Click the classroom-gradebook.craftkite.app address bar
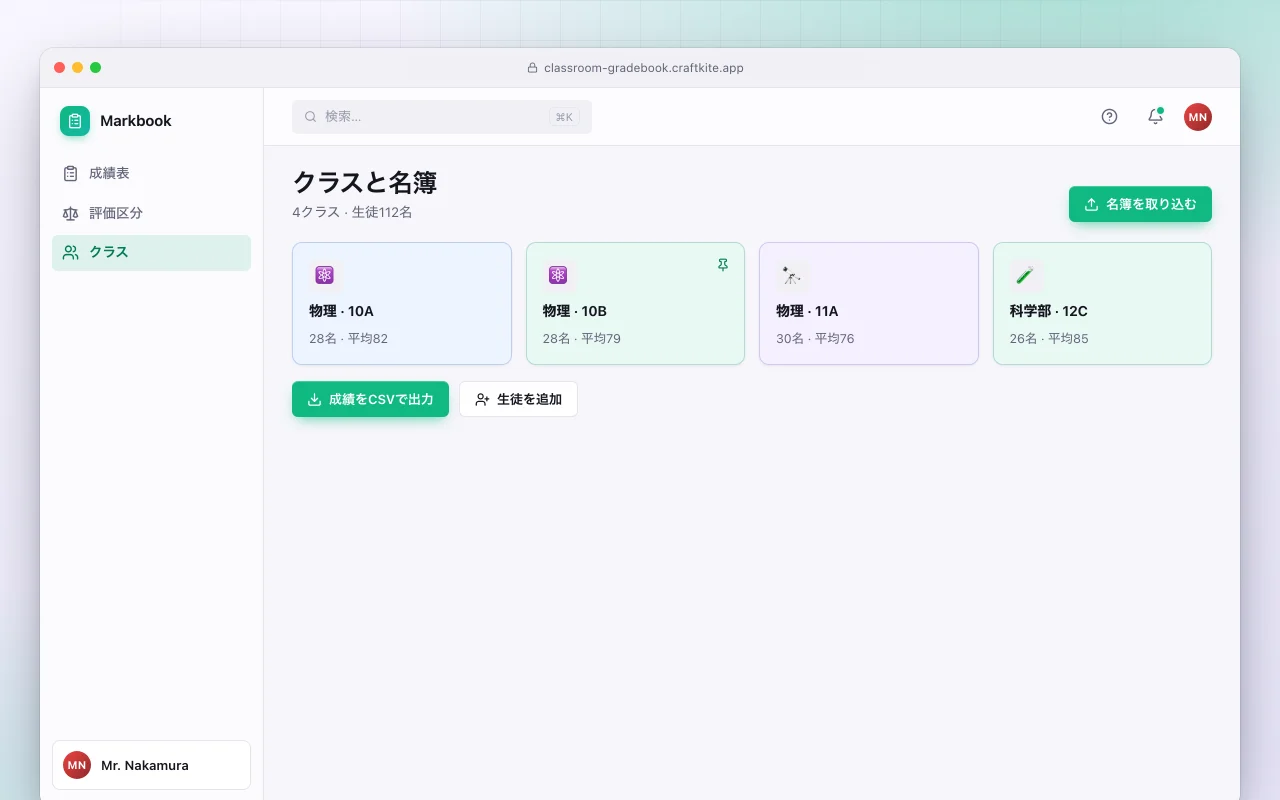Image resolution: width=1280 pixels, height=800 pixels. (x=636, y=68)
